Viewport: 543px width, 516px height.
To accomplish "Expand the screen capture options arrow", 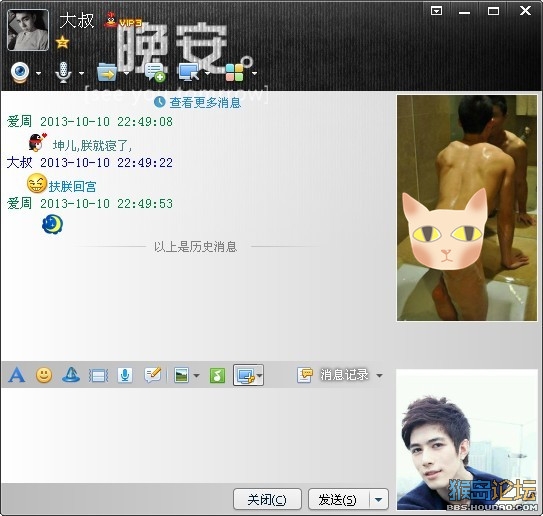I will point(259,375).
